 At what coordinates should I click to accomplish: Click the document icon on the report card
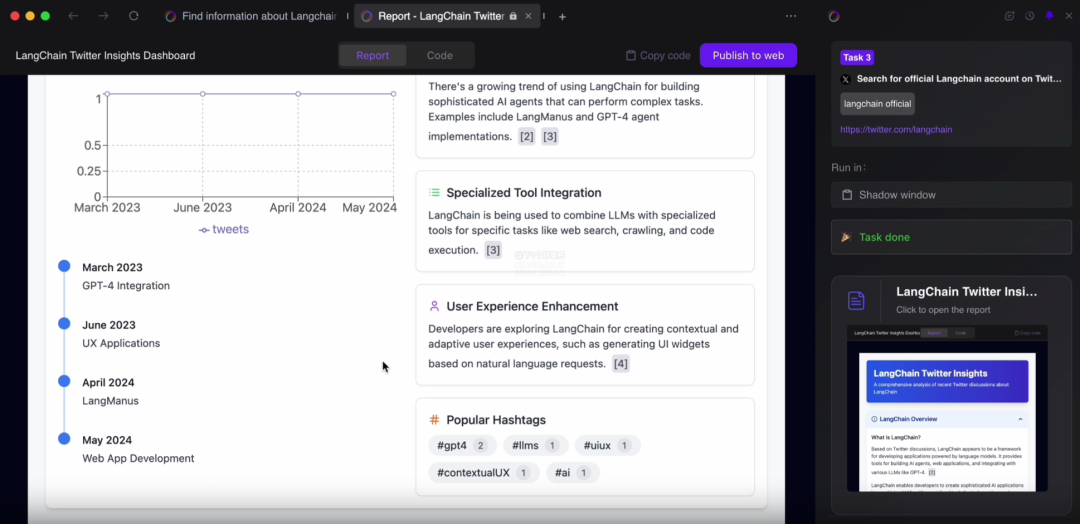coord(856,300)
